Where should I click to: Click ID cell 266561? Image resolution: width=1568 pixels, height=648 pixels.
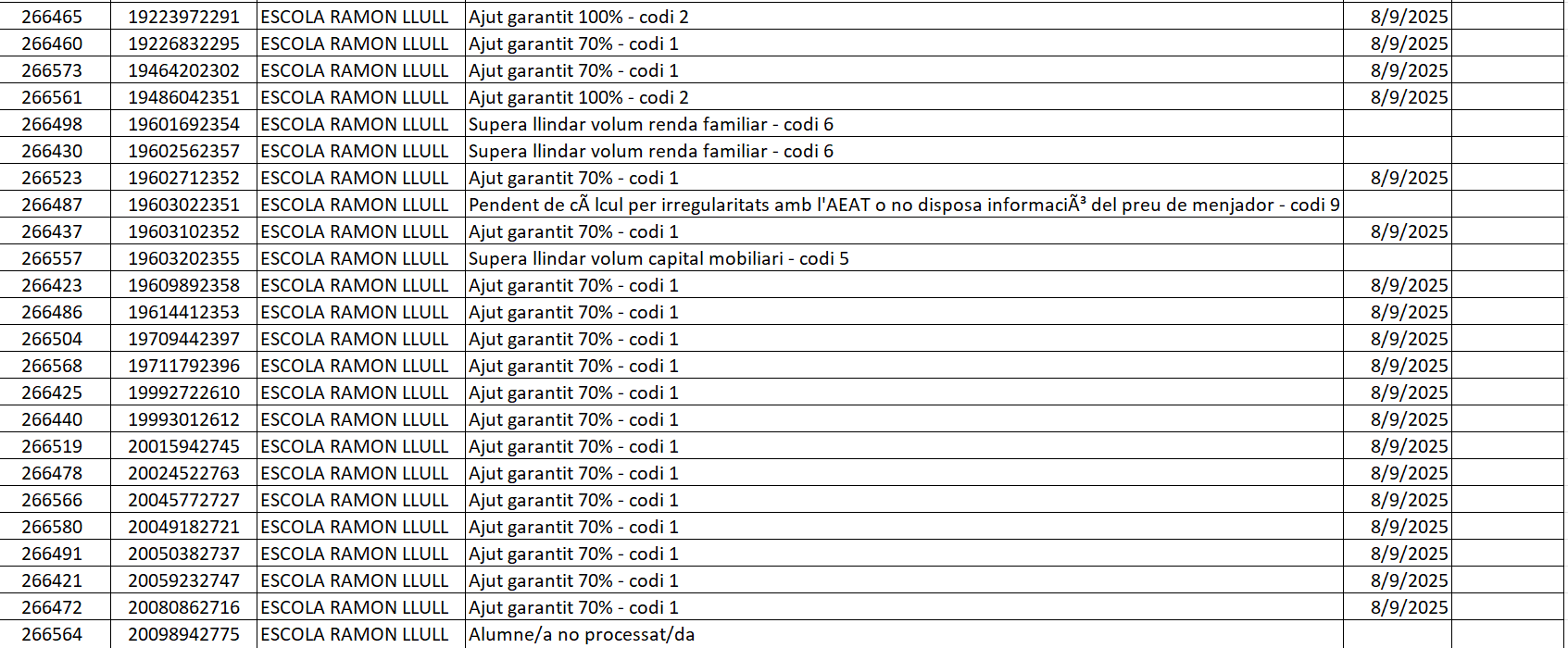pyautogui.click(x=52, y=97)
